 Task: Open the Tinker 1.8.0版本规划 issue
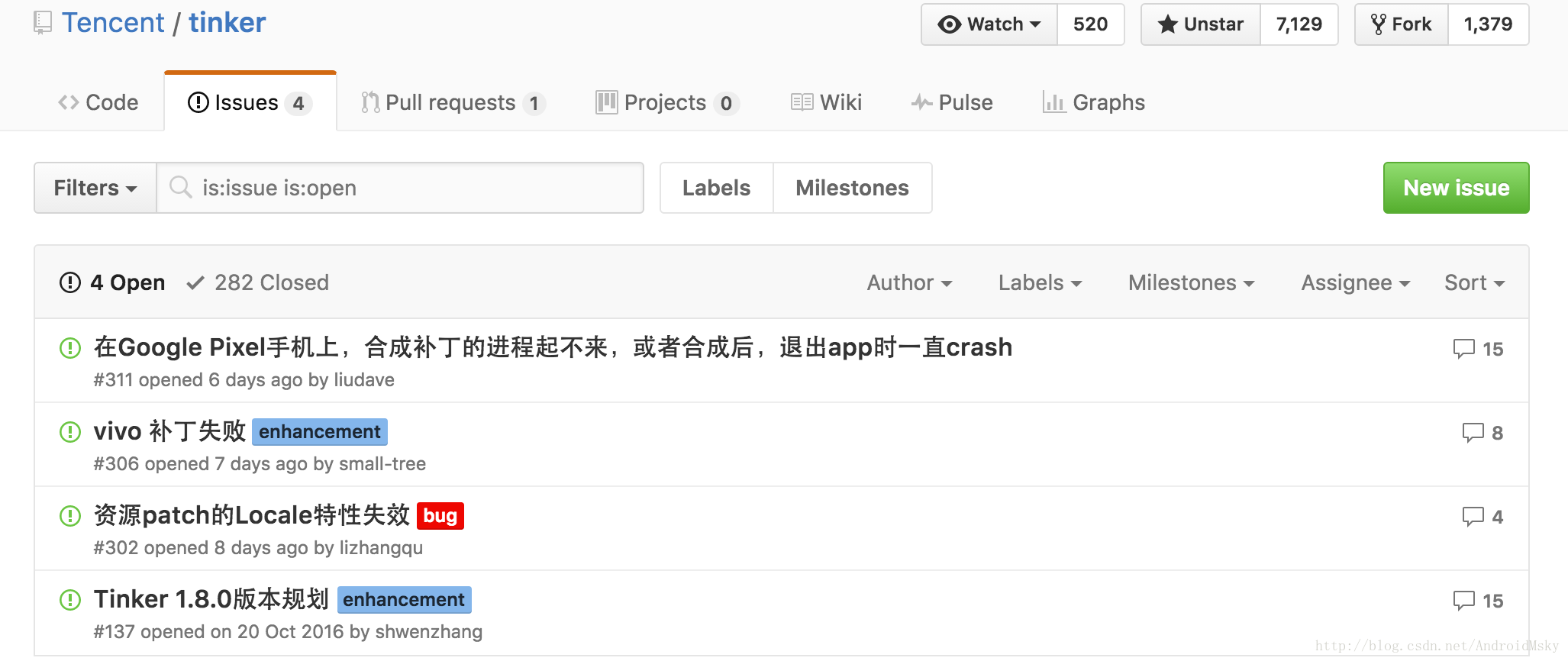(211, 599)
